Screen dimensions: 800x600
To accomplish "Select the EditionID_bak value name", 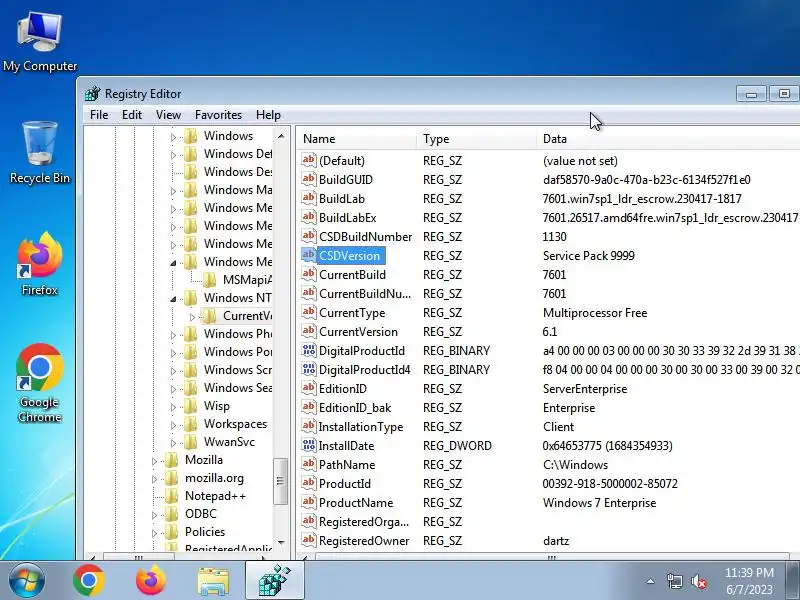I will 355,408.
